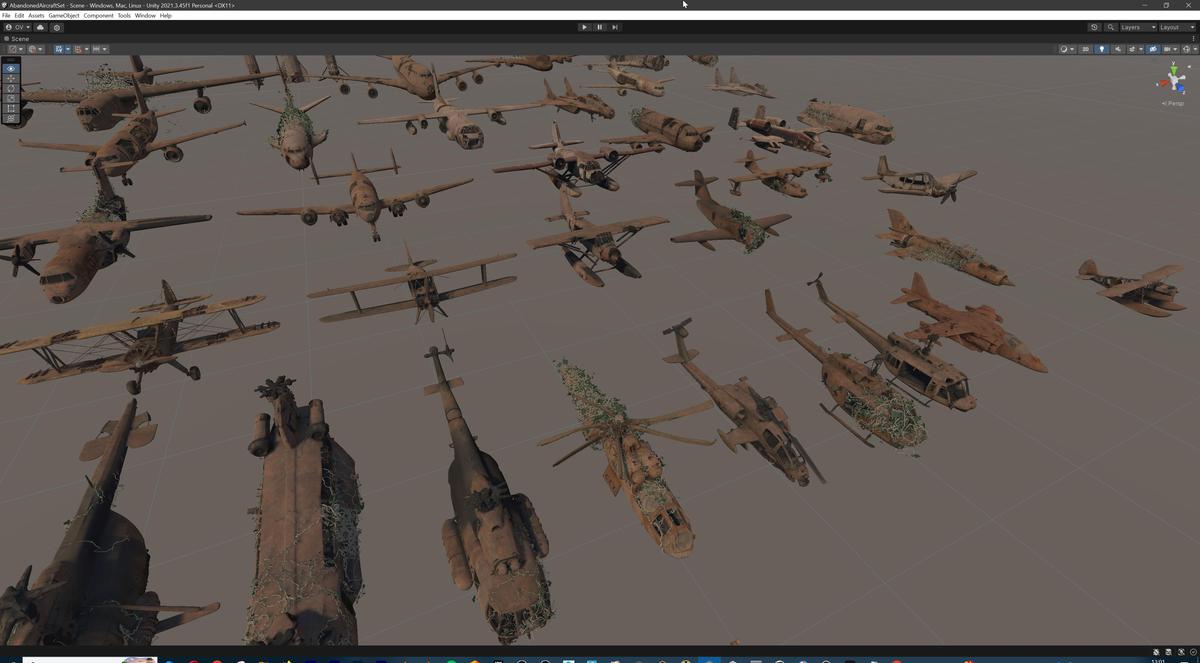Open the Window menu

point(145,16)
